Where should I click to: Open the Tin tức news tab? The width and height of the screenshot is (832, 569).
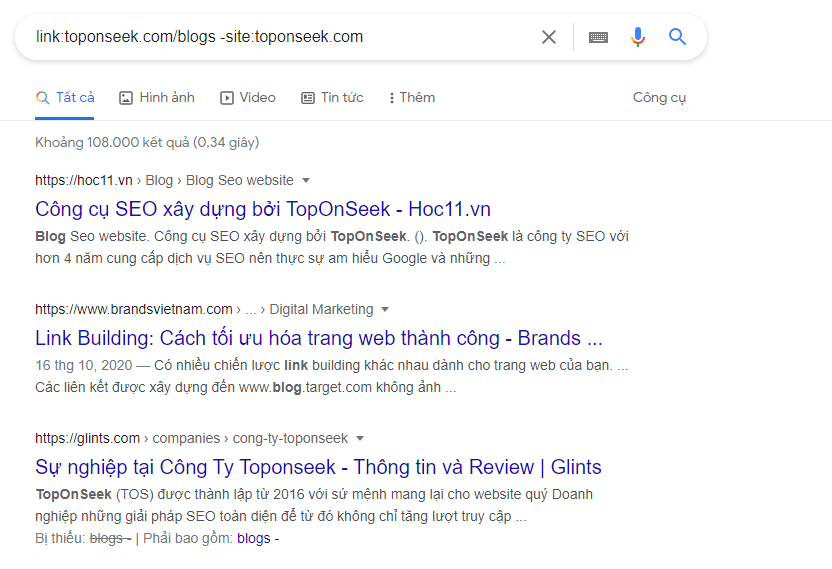pyautogui.click(x=332, y=97)
